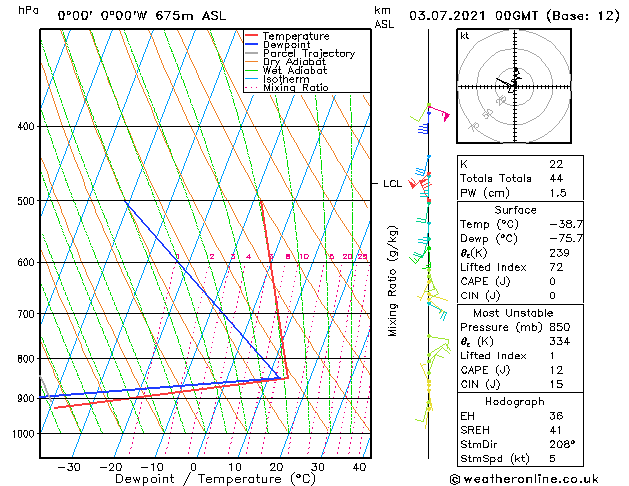This screenshot has height=486, width=629.
Task: Click the 800 hPa pressure label
Action: 26,358
